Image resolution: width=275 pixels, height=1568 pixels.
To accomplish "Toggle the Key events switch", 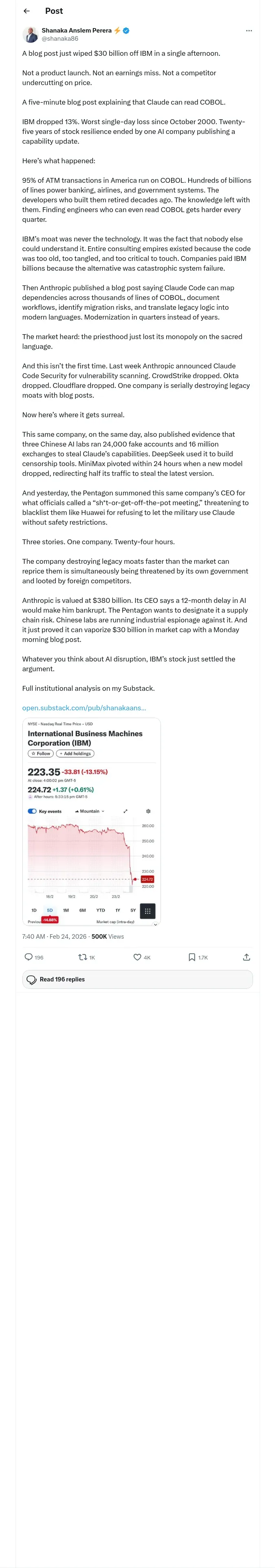I will click(32, 811).
